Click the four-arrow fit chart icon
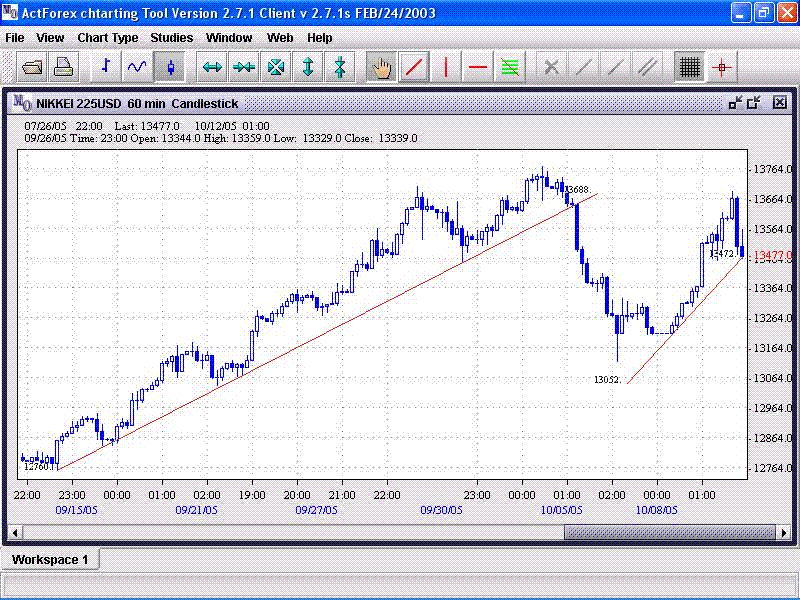The image size is (800, 600). [x=276, y=67]
